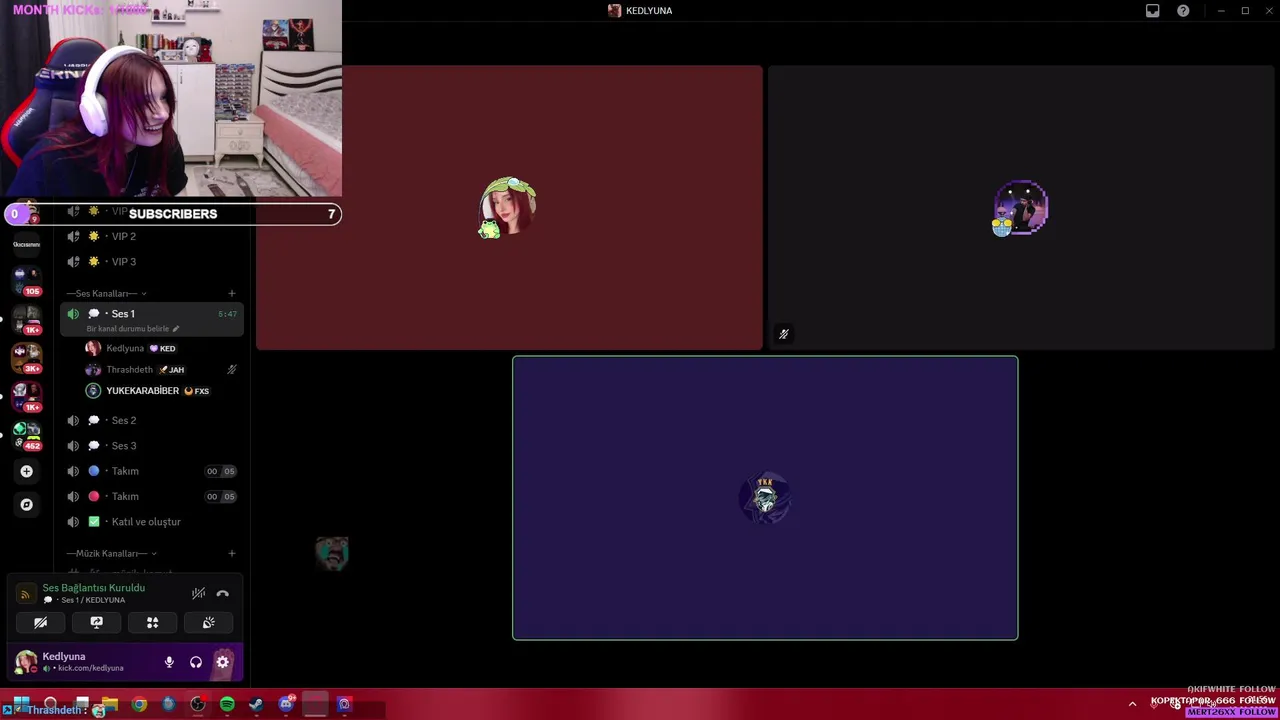The height and width of the screenshot is (720, 1280).
Task: Open the server with the 3K+ notification badge
Action: (27, 356)
